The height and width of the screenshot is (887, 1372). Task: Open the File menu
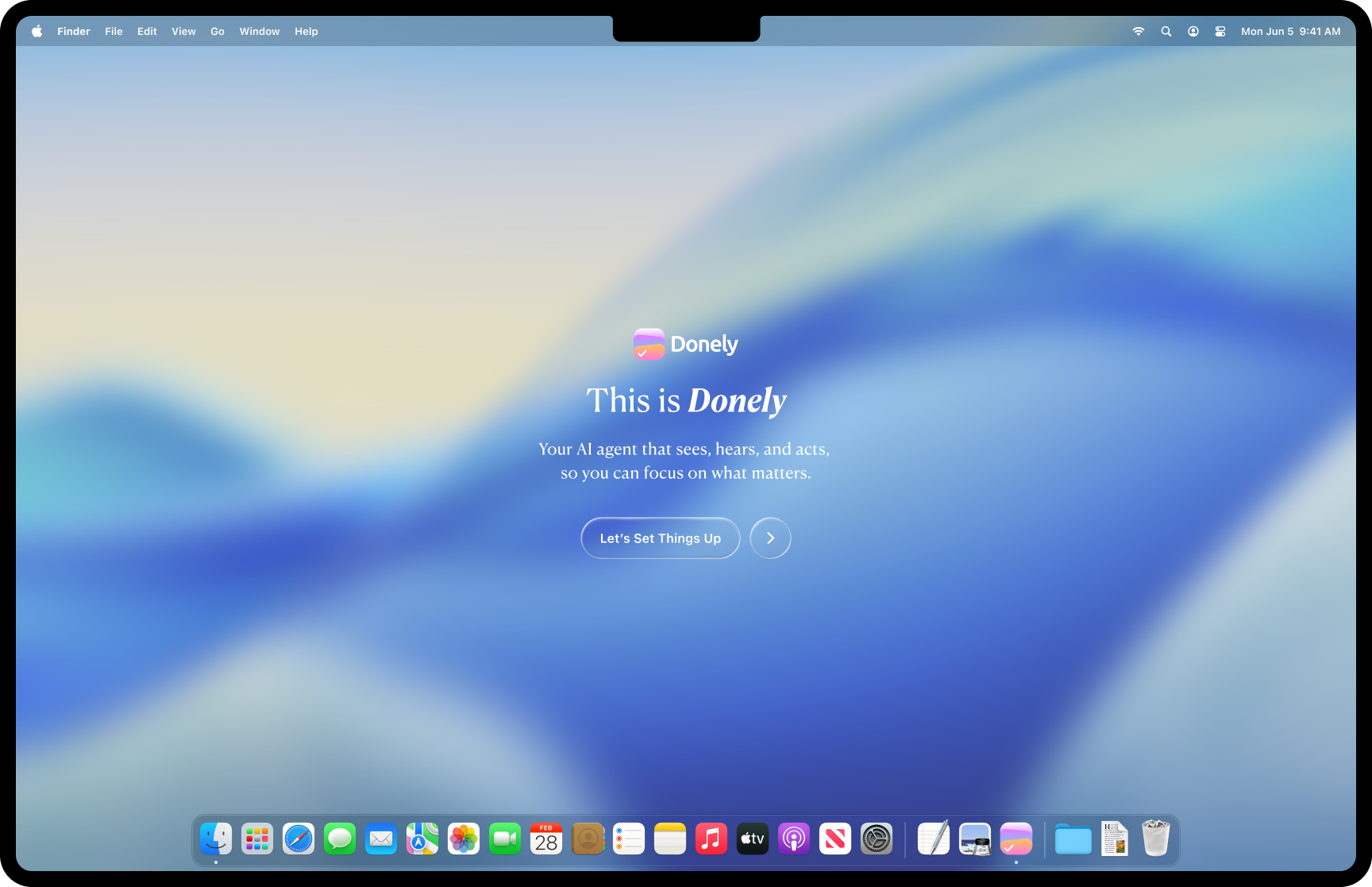(x=114, y=31)
